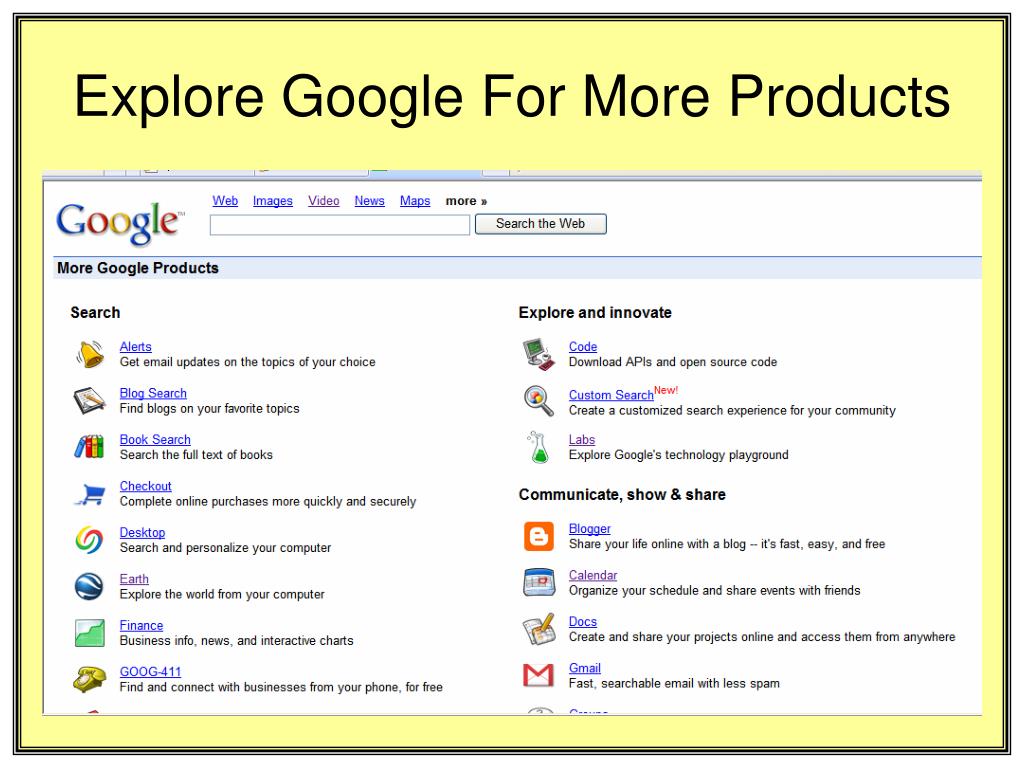Click 'Create and share your projects online' text

tap(672, 637)
